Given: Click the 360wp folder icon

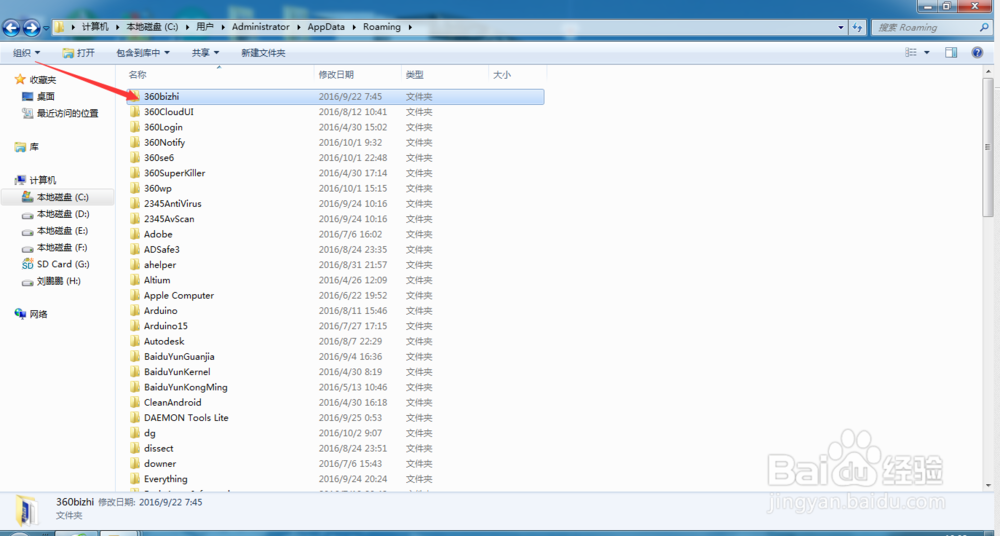Looking at the screenshot, I should pyautogui.click(x=135, y=188).
